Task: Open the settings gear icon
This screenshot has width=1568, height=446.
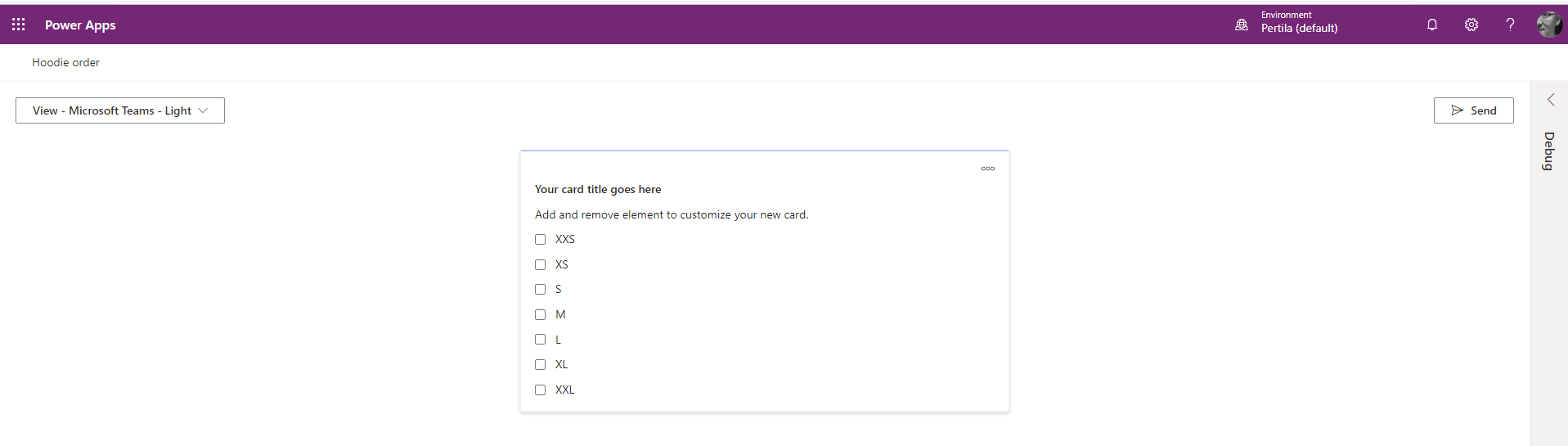Action: tap(1471, 25)
